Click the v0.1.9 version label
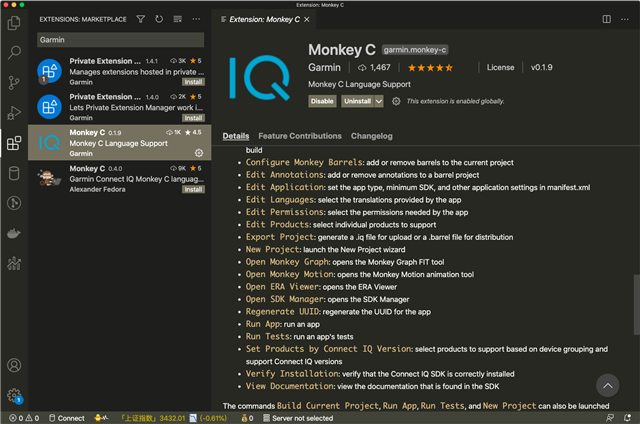This screenshot has height=424, width=640. click(541, 68)
